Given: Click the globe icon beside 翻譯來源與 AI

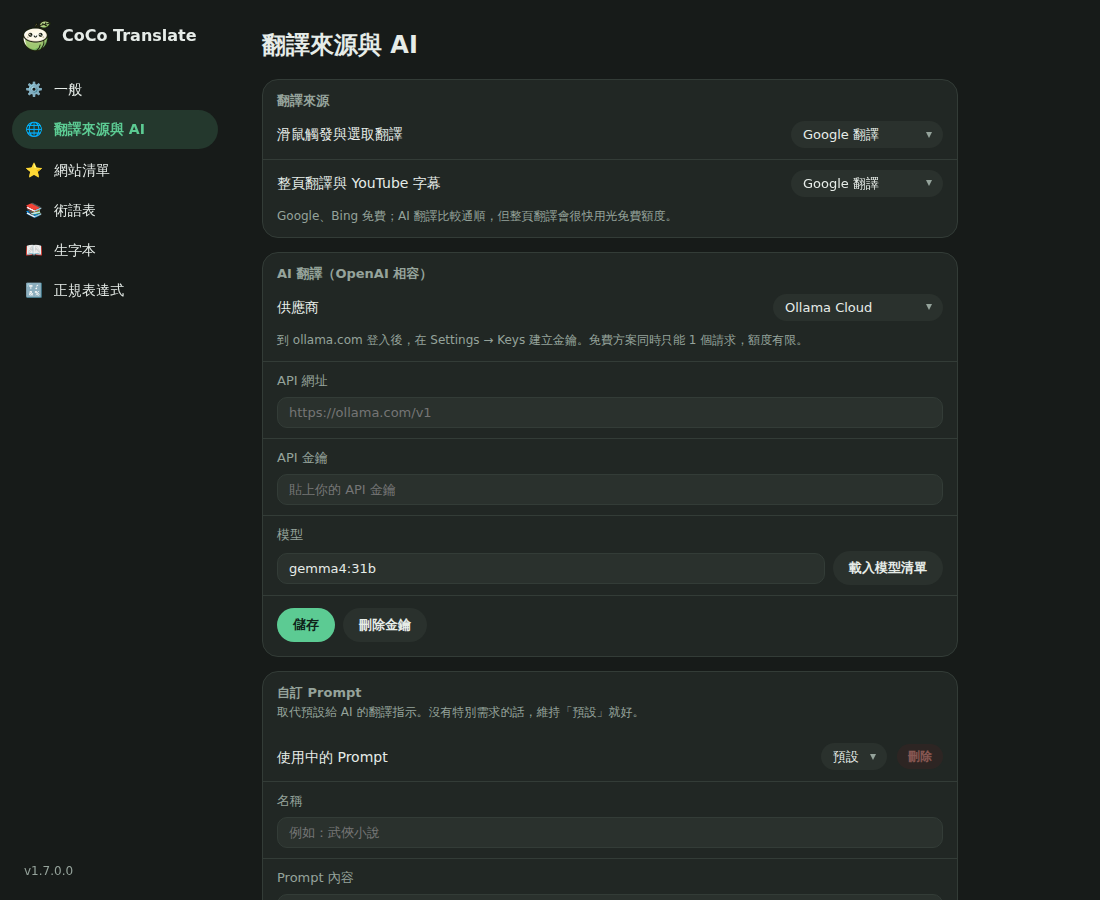Looking at the screenshot, I should coord(34,129).
